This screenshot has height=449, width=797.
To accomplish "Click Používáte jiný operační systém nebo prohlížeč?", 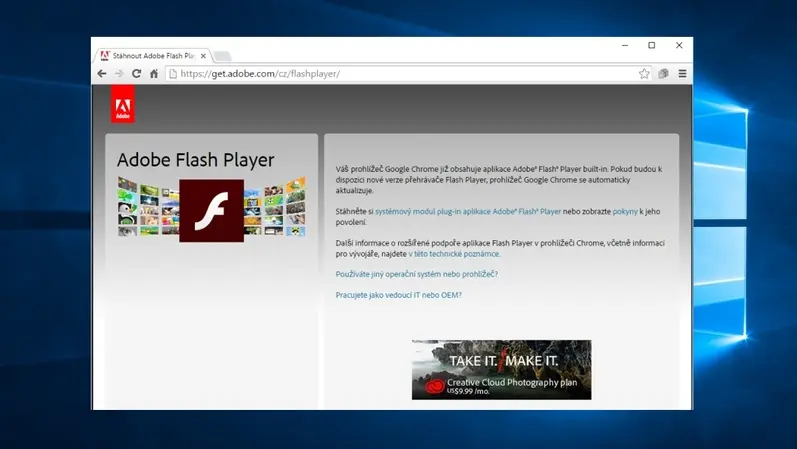I will click(417, 274).
